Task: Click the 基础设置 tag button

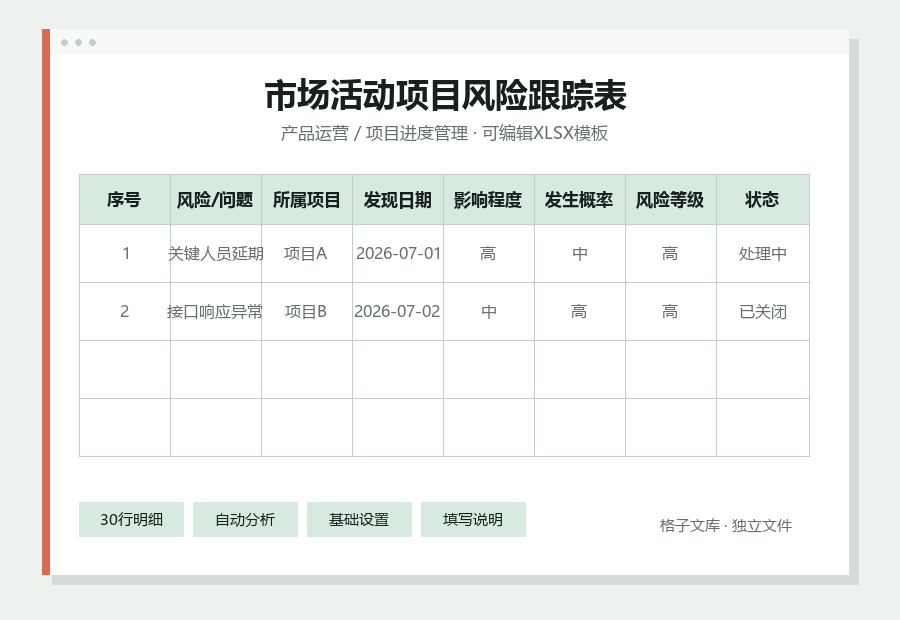Action: click(x=359, y=520)
